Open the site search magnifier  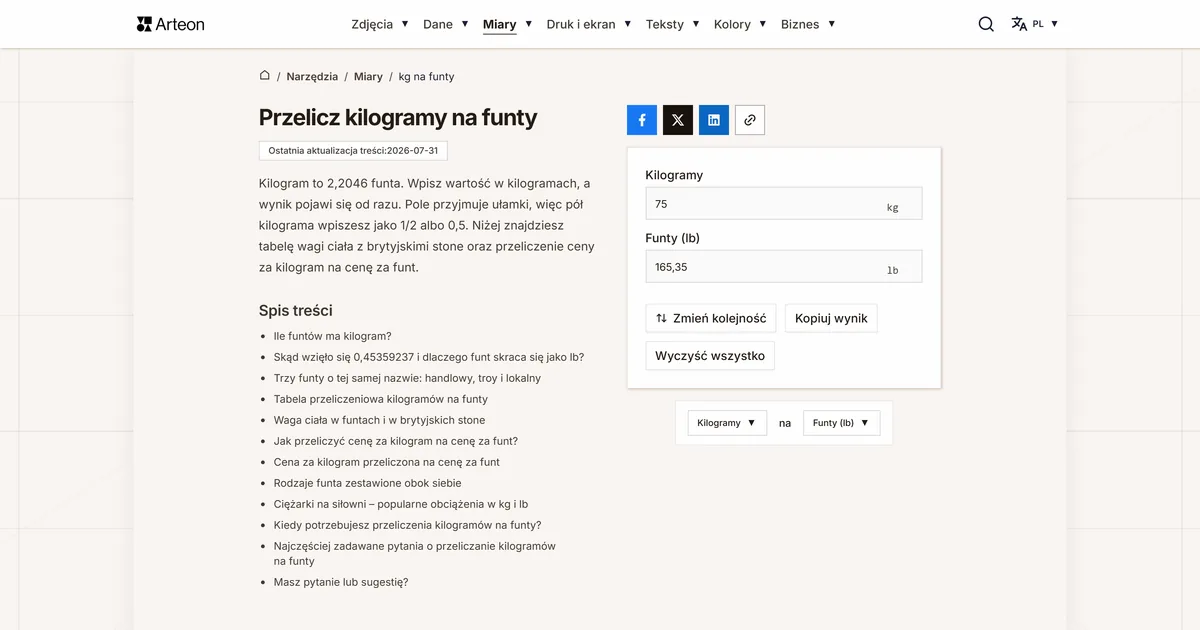tap(986, 24)
